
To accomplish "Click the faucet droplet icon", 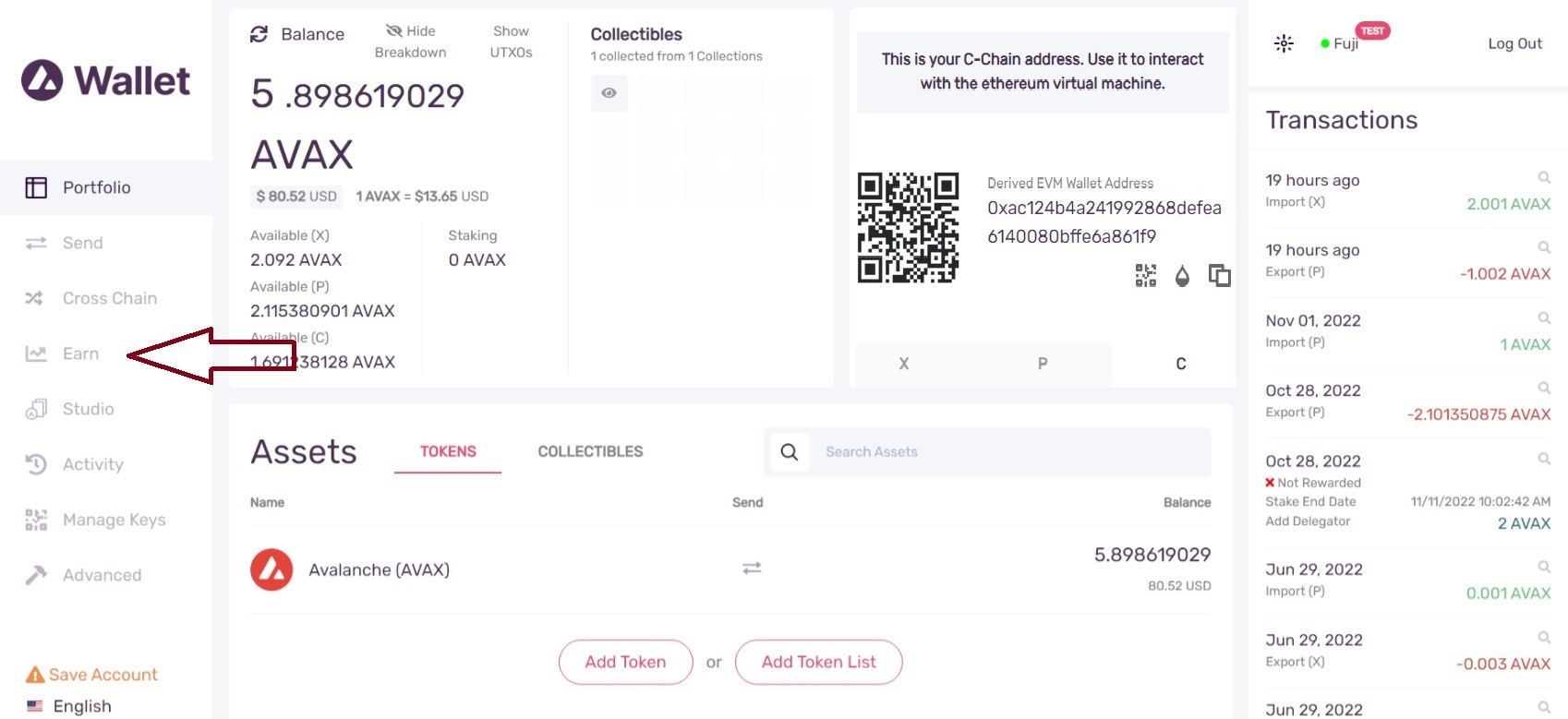I will point(1182,275).
